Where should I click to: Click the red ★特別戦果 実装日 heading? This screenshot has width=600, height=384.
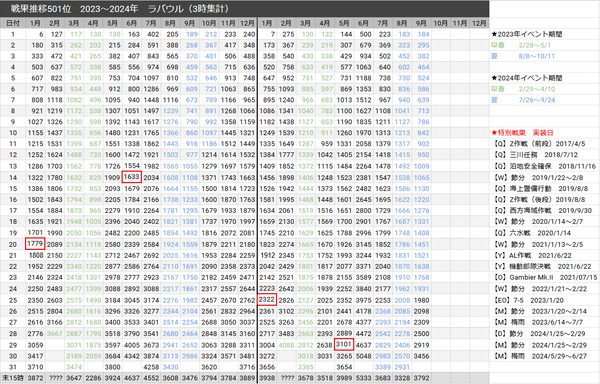click(522, 133)
